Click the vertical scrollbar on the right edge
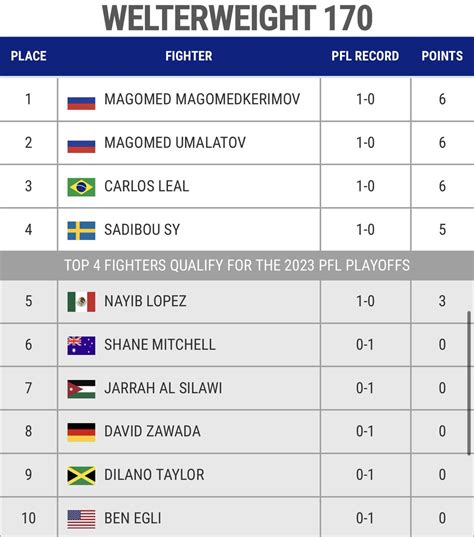The height and width of the screenshot is (537, 474). tap(469, 383)
